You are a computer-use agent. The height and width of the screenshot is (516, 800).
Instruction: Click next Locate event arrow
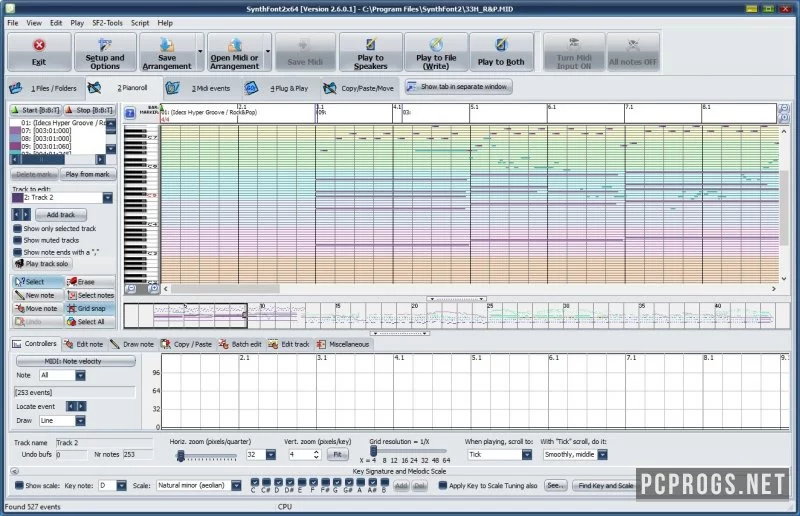81,406
